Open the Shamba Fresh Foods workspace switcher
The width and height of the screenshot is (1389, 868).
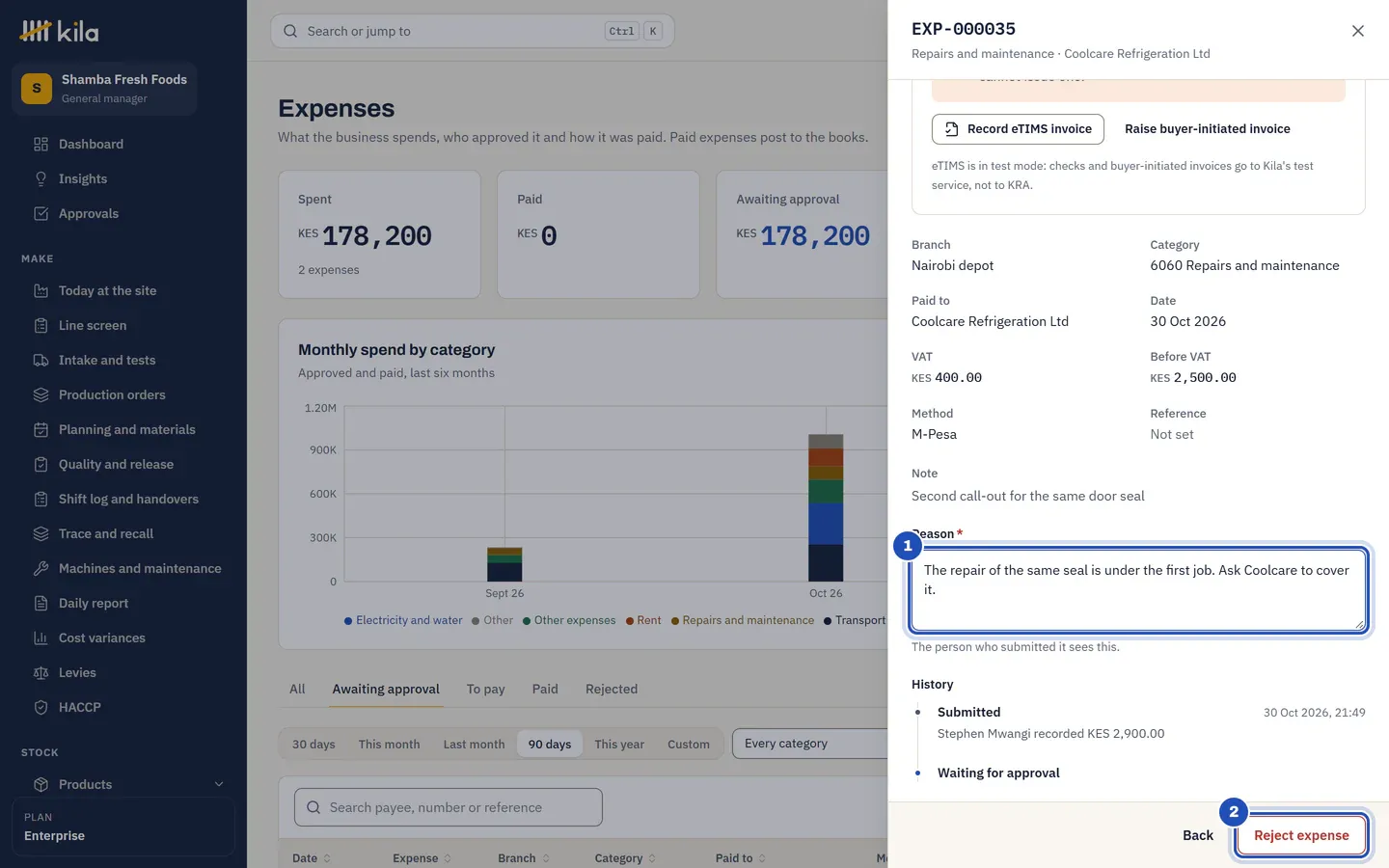coord(104,89)
